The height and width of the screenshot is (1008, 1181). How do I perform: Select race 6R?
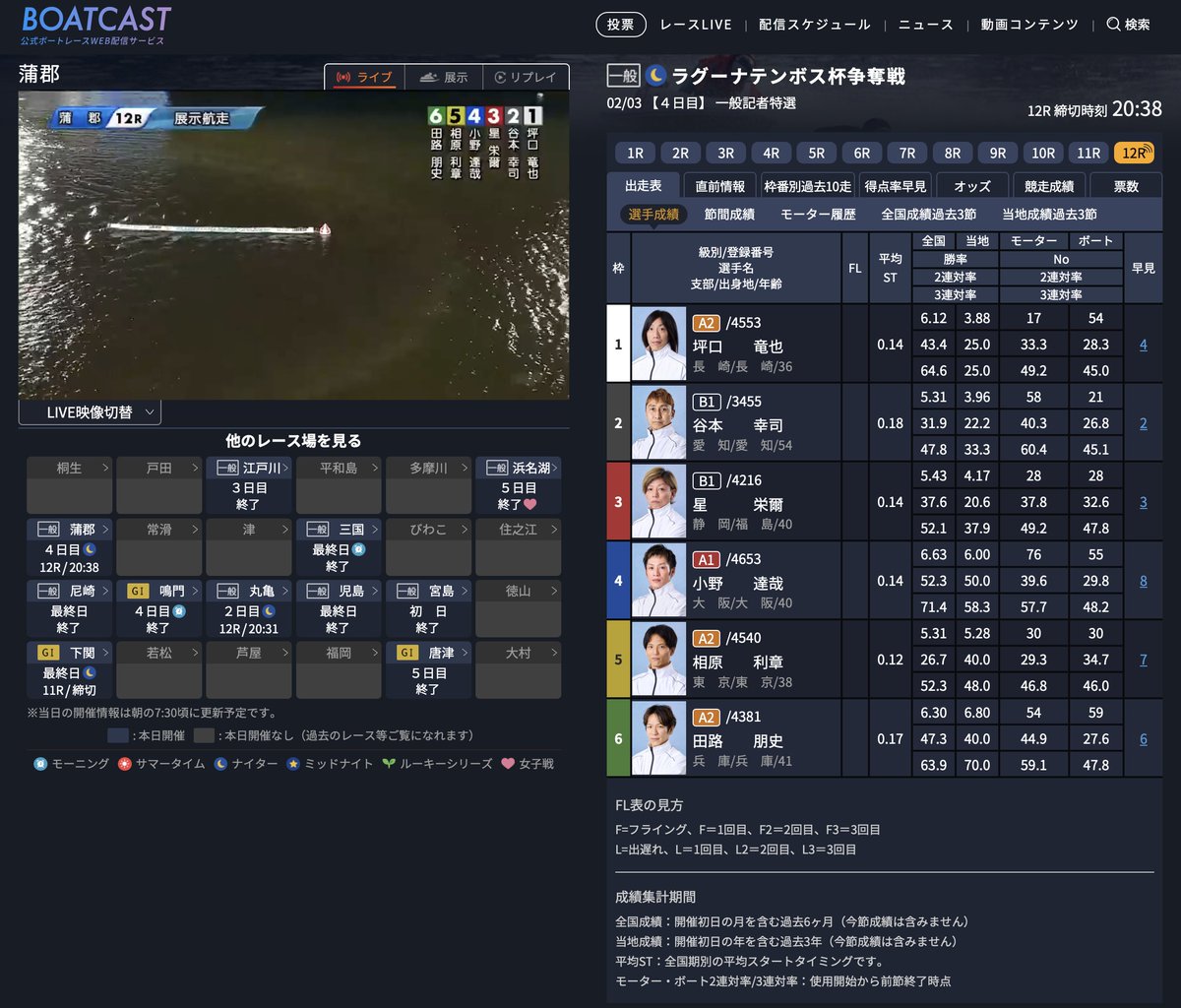click(862, 153)
